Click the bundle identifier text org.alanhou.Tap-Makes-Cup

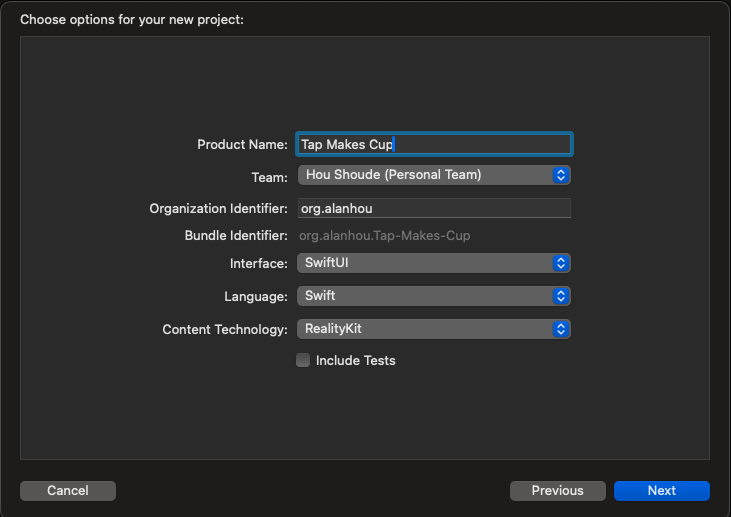[x=385, y=236]
